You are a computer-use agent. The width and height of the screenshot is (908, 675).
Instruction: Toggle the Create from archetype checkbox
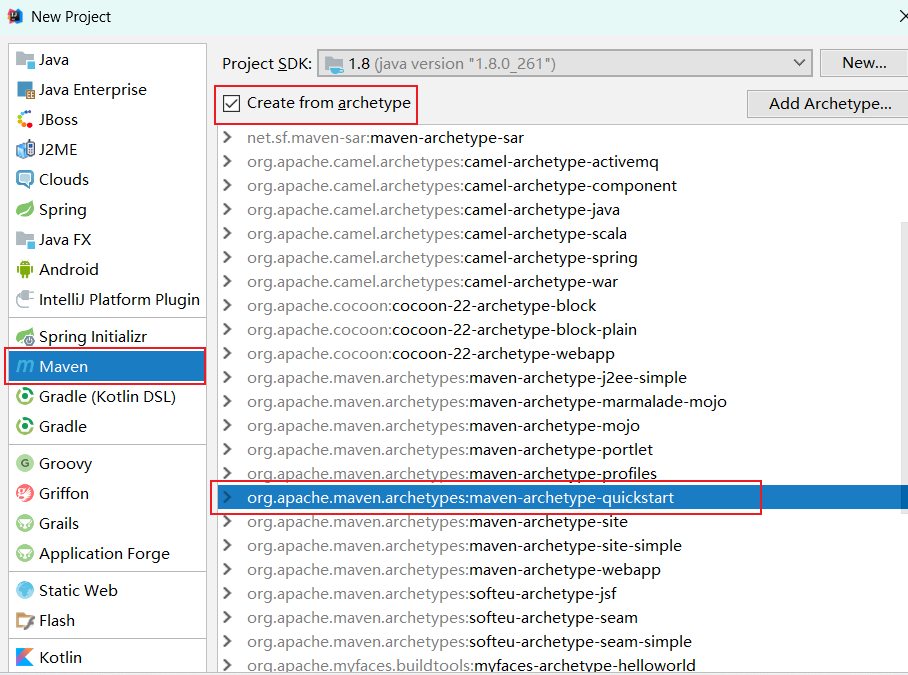(x=232, y=103)
